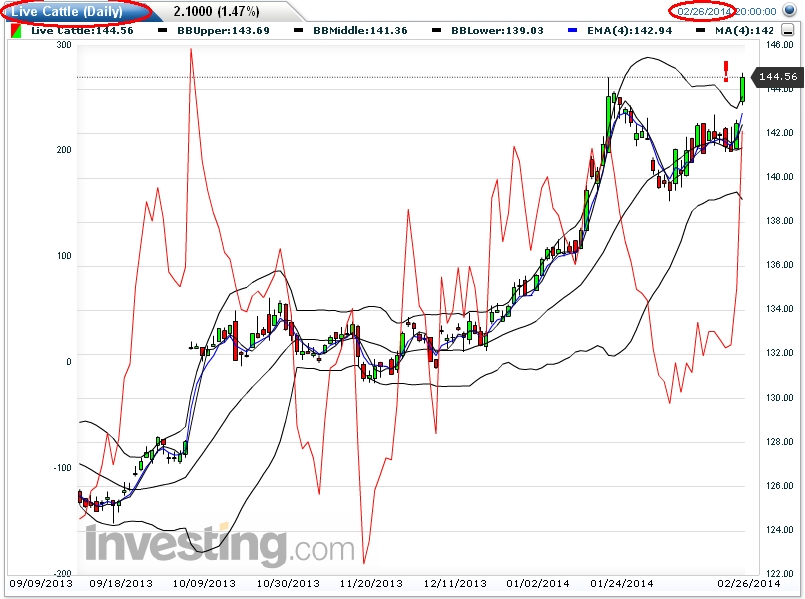This screenshot has width=805, height=599.
Task: Click the latest green candlestick at 144.56
Action: tap(742, 89)
